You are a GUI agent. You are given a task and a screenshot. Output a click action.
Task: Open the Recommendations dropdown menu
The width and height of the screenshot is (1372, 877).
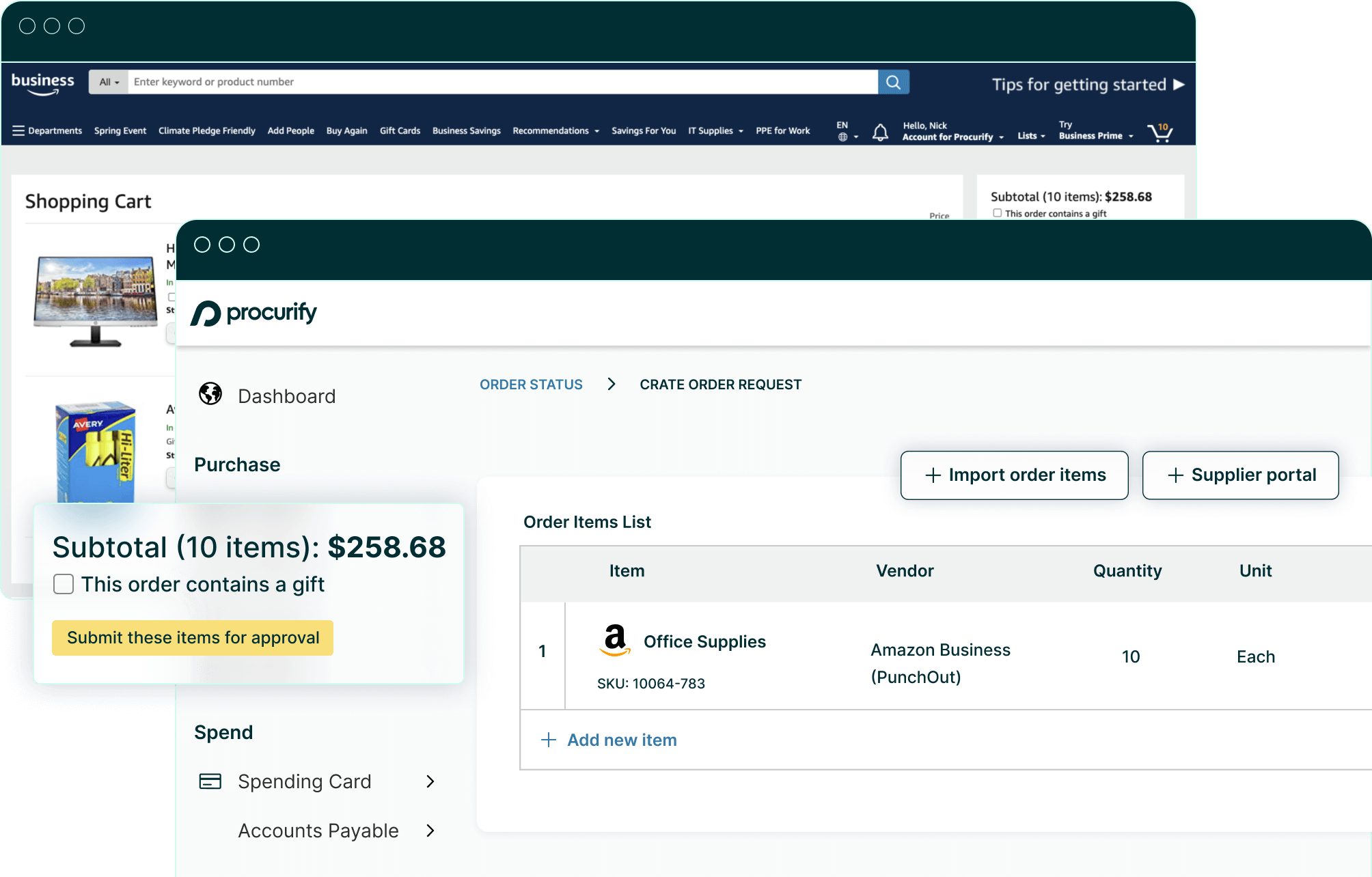555,130
